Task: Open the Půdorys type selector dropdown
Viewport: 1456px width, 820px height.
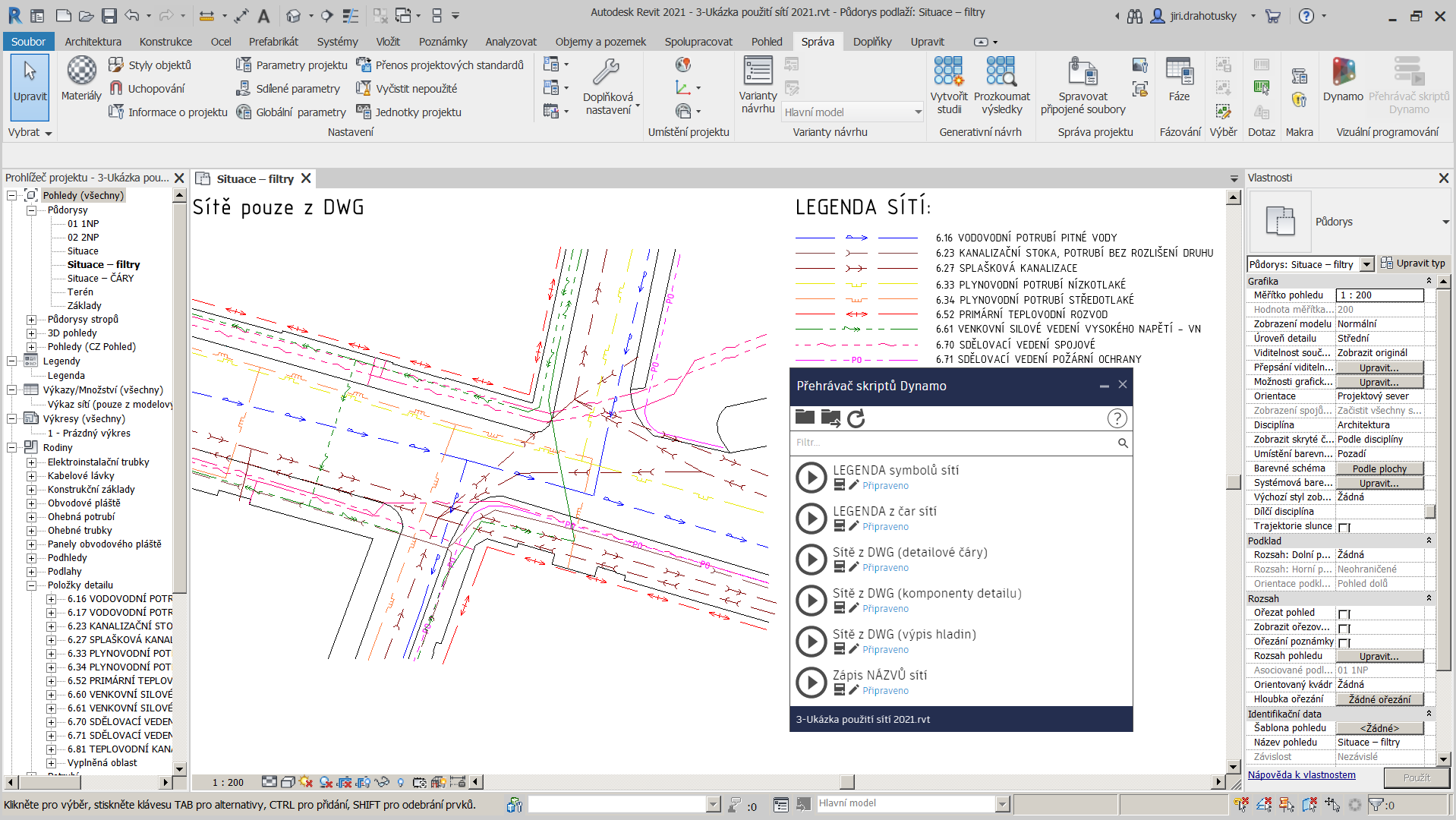Action: click(x=1445, y=222)
